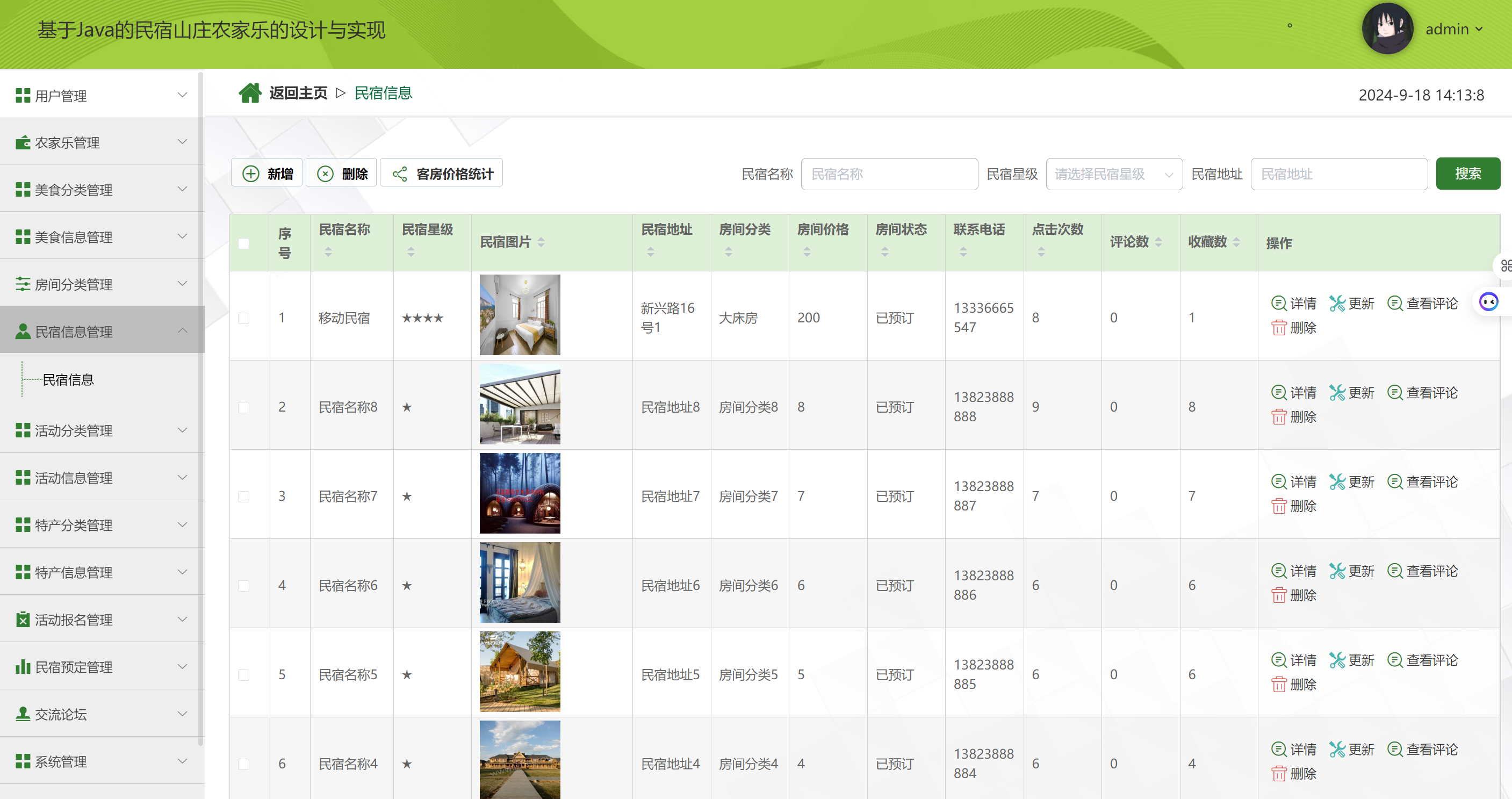The width and height of the screenshot is (1512, 799).
Task: Click the floating robot assistant icon
Action: pos(1488,302)
